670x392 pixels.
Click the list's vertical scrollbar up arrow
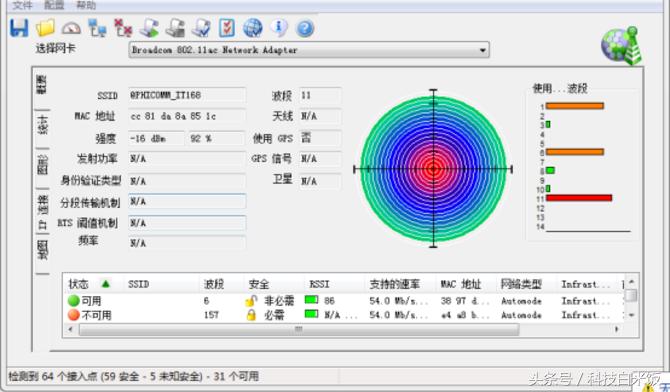coord(631,282)
